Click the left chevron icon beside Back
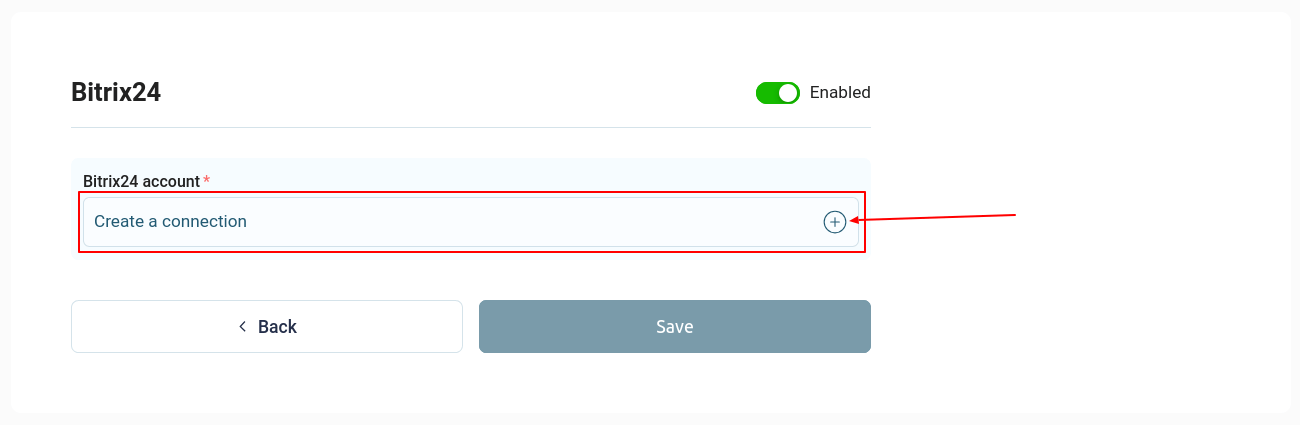The width and height of the screenshot is (1300, 425). pos(242,327)
